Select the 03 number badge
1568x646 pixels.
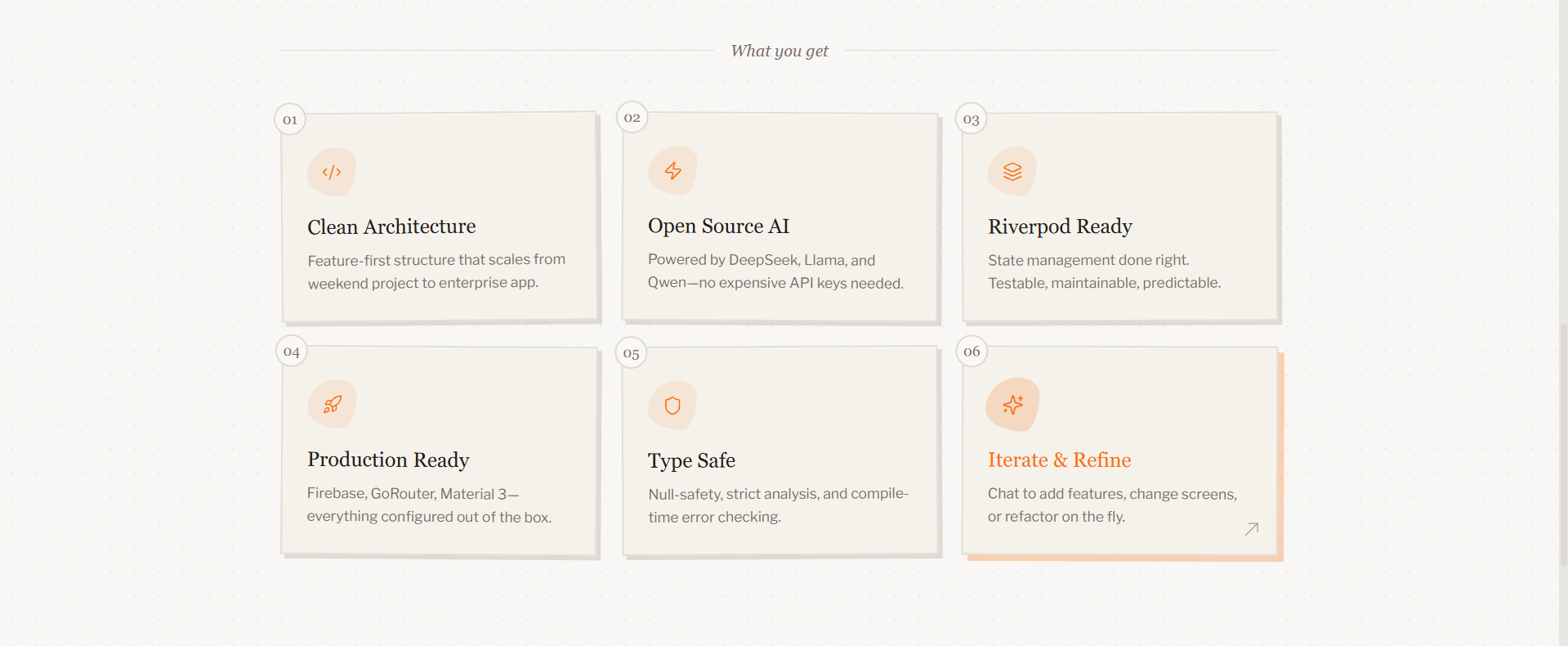(971, 119)
